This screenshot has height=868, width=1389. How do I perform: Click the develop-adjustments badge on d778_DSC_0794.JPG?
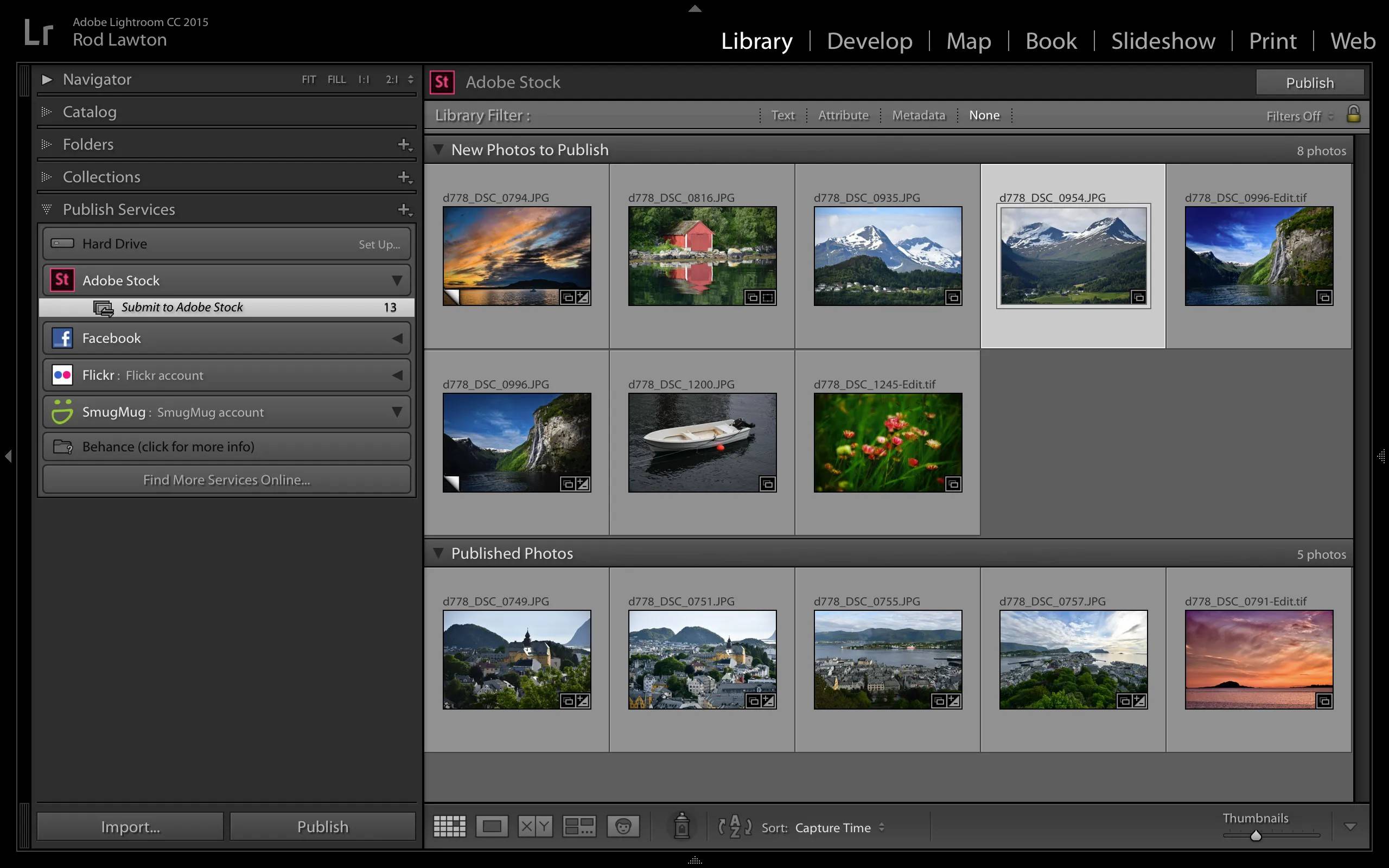[x=583, y=297]
